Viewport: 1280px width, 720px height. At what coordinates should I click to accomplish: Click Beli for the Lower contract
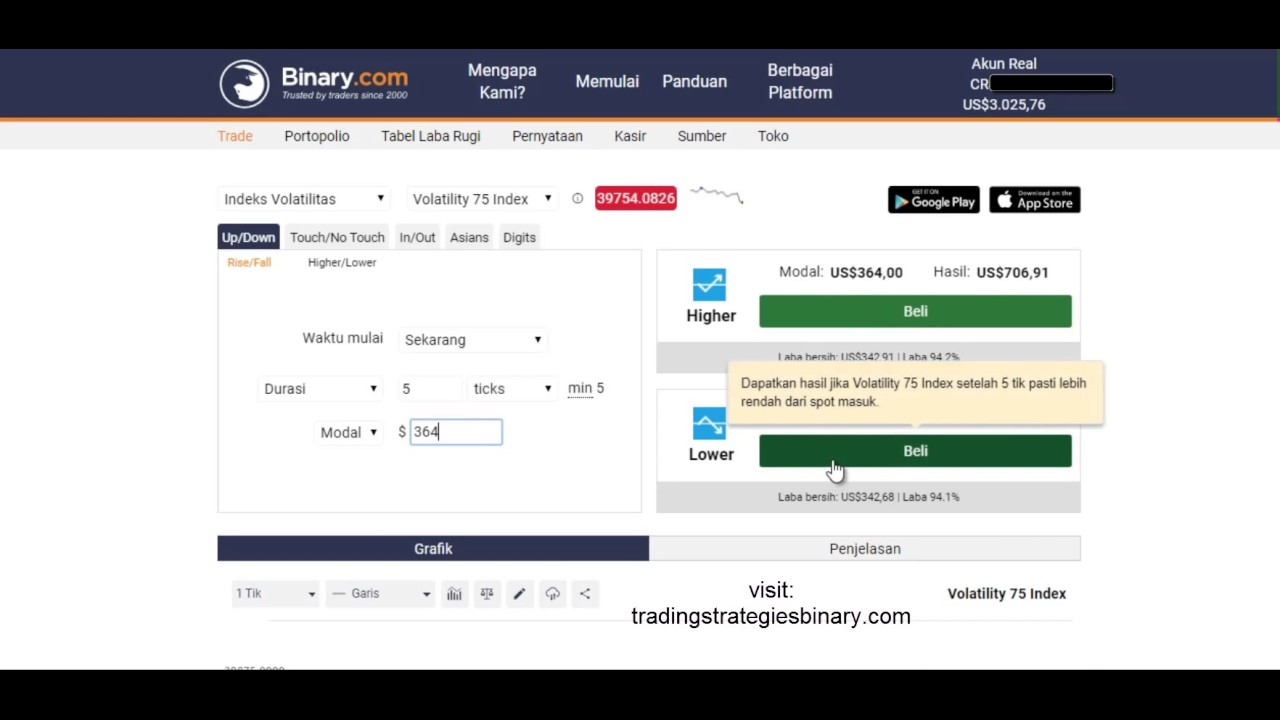point(915,451)
